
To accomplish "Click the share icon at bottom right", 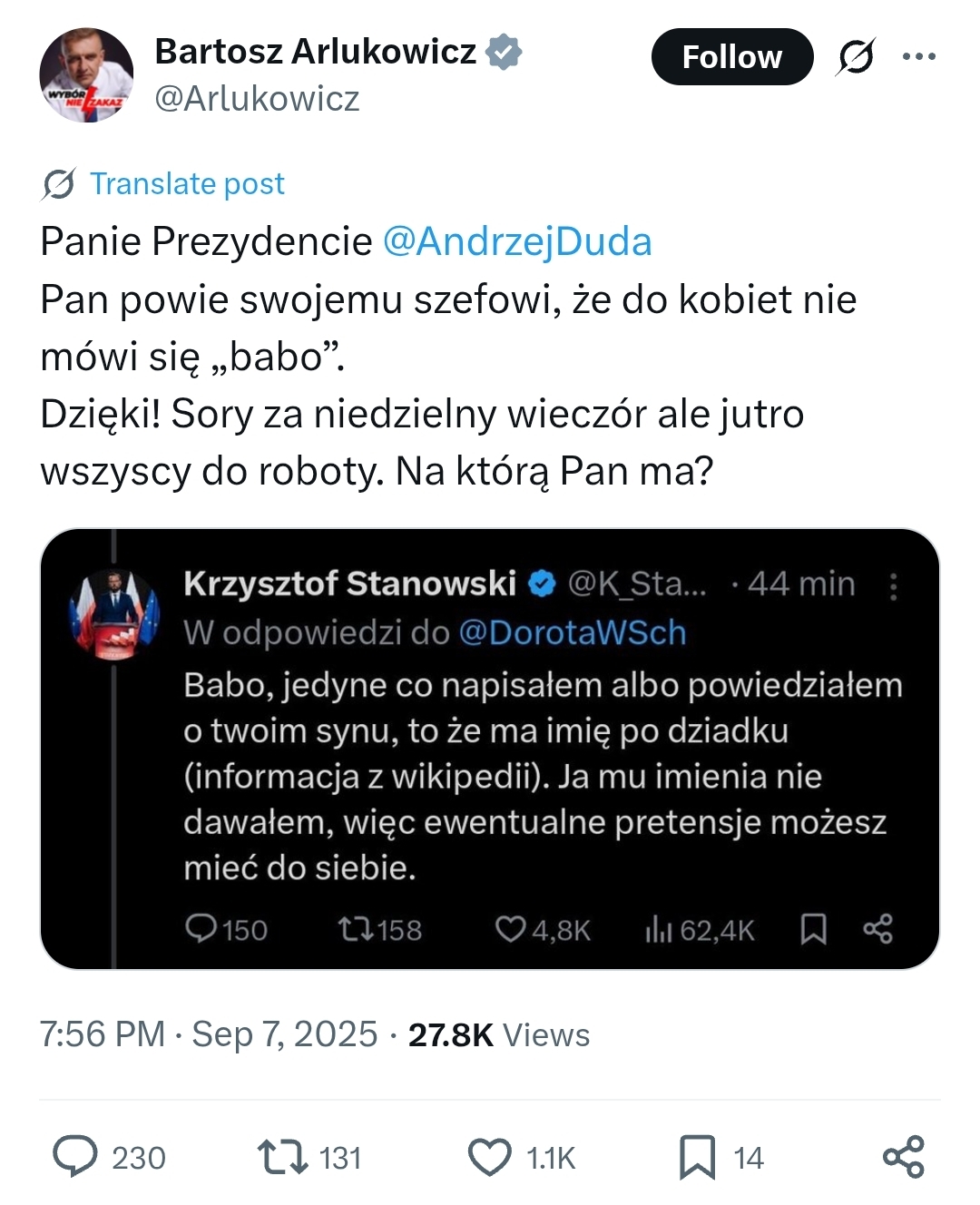I will [x=903, y=1157].
